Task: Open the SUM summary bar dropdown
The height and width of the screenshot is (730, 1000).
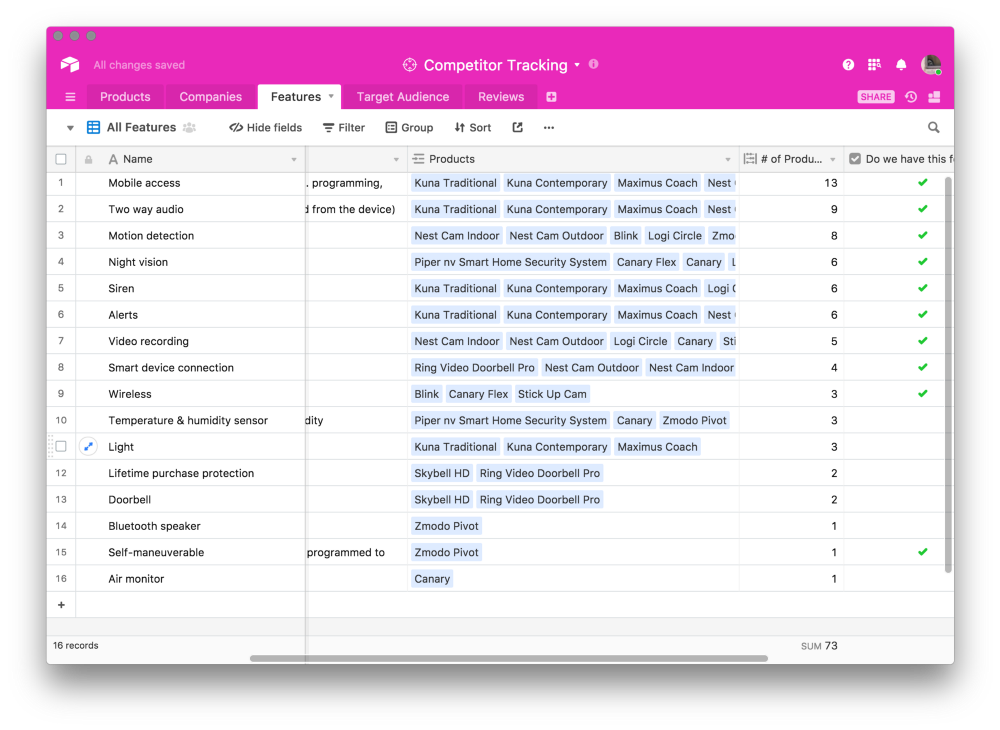Action: (819, 646)
